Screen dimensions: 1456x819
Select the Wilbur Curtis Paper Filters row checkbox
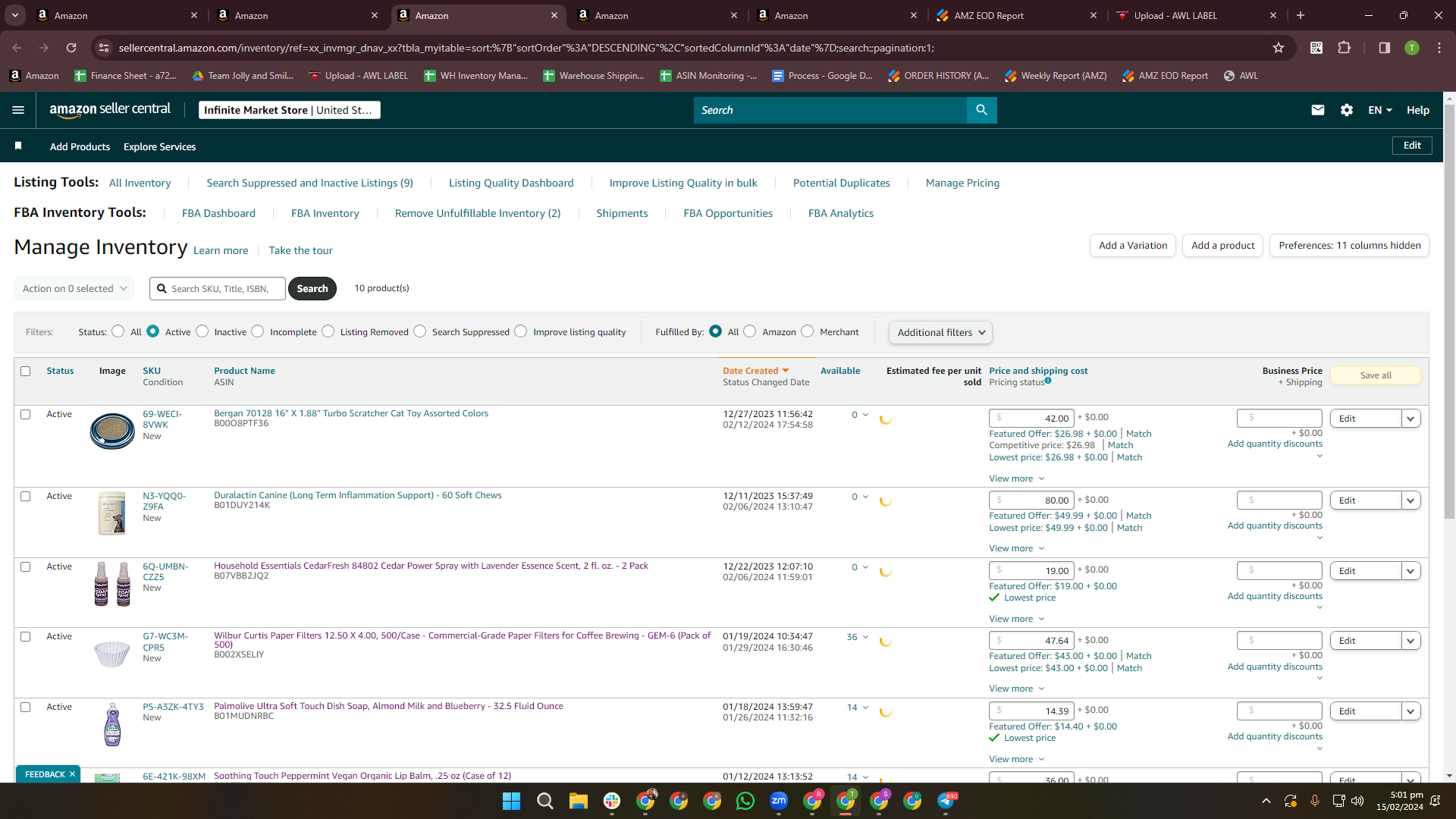(x=26, y=637)
